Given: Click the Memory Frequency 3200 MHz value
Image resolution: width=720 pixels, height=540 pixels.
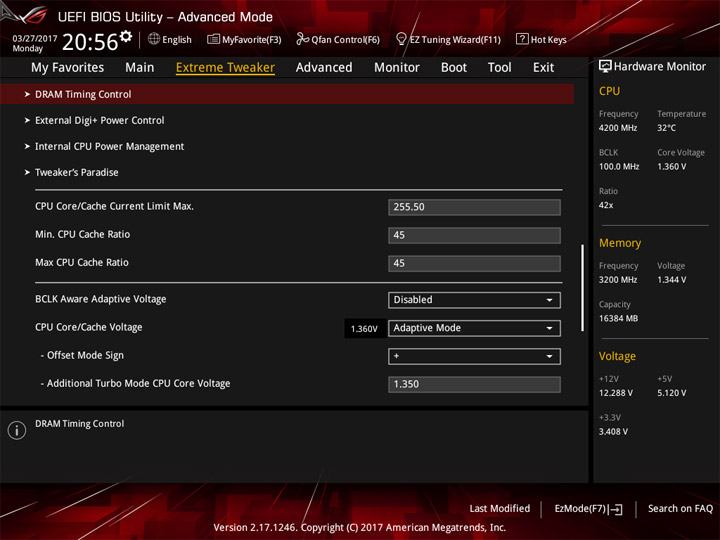Looking at the screenshot, I should tap(618, 280).
